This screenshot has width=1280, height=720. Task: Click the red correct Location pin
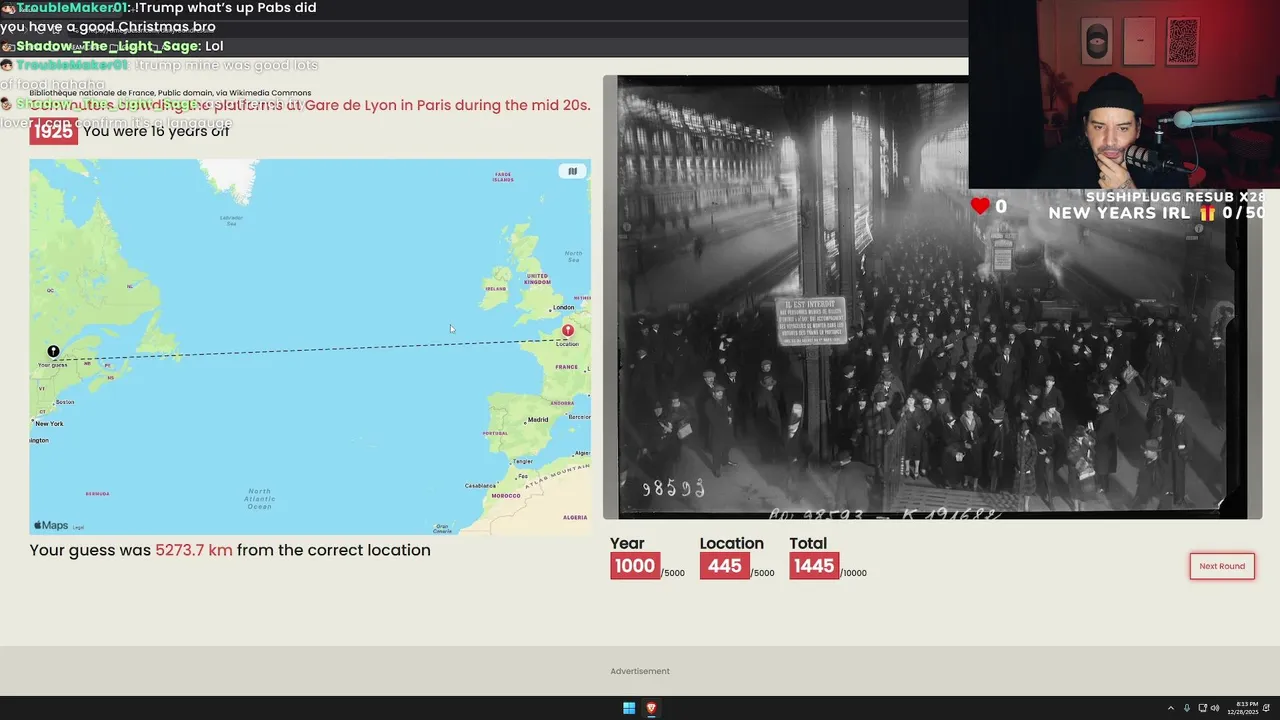click(568, 330)
